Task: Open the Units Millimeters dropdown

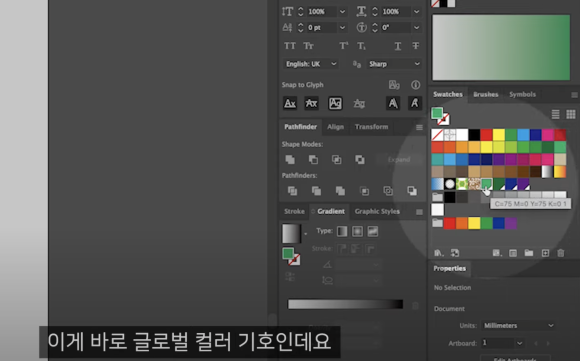Action: (518, 325)
